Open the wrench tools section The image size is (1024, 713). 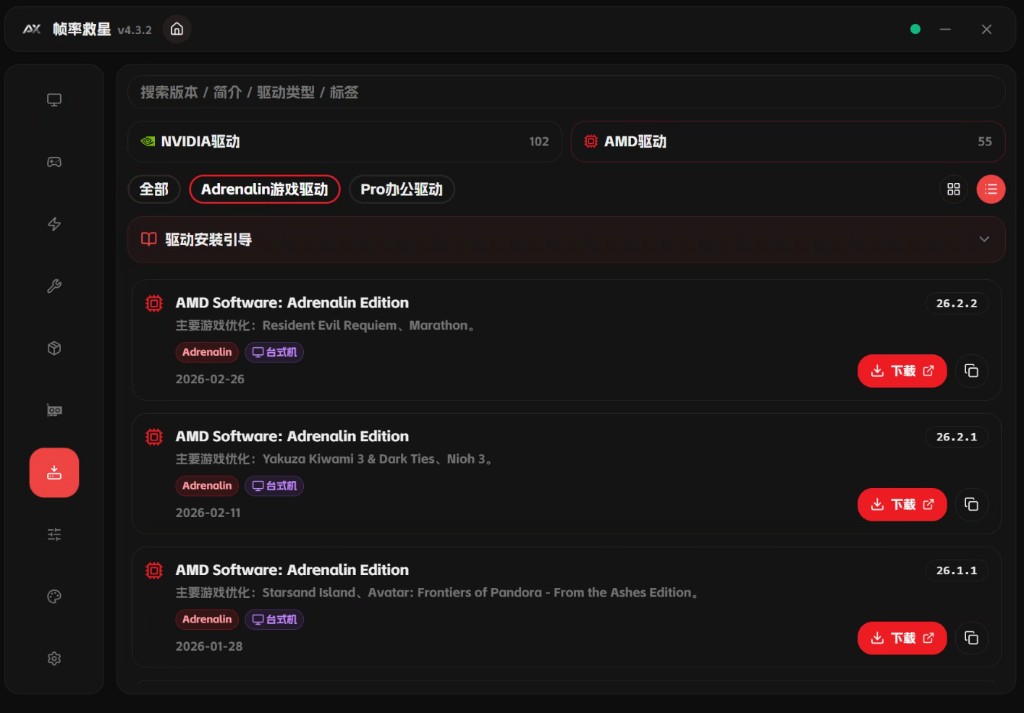point(54,286)
